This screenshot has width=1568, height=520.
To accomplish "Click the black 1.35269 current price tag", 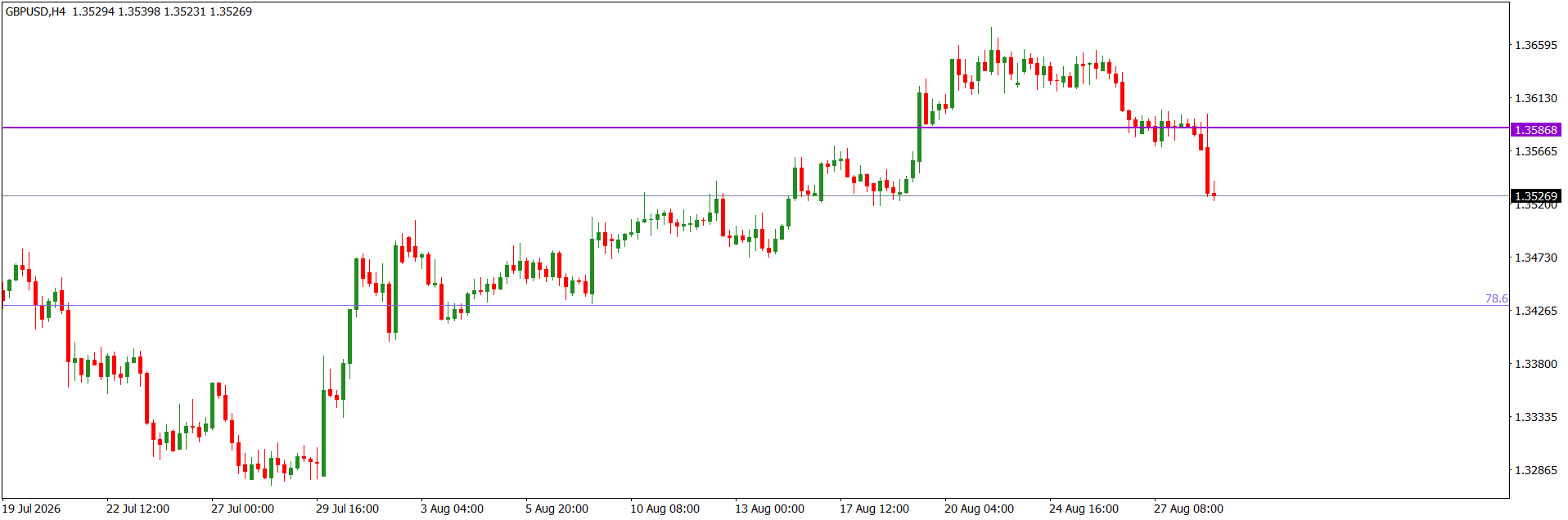I will (x=1535, y=196).
